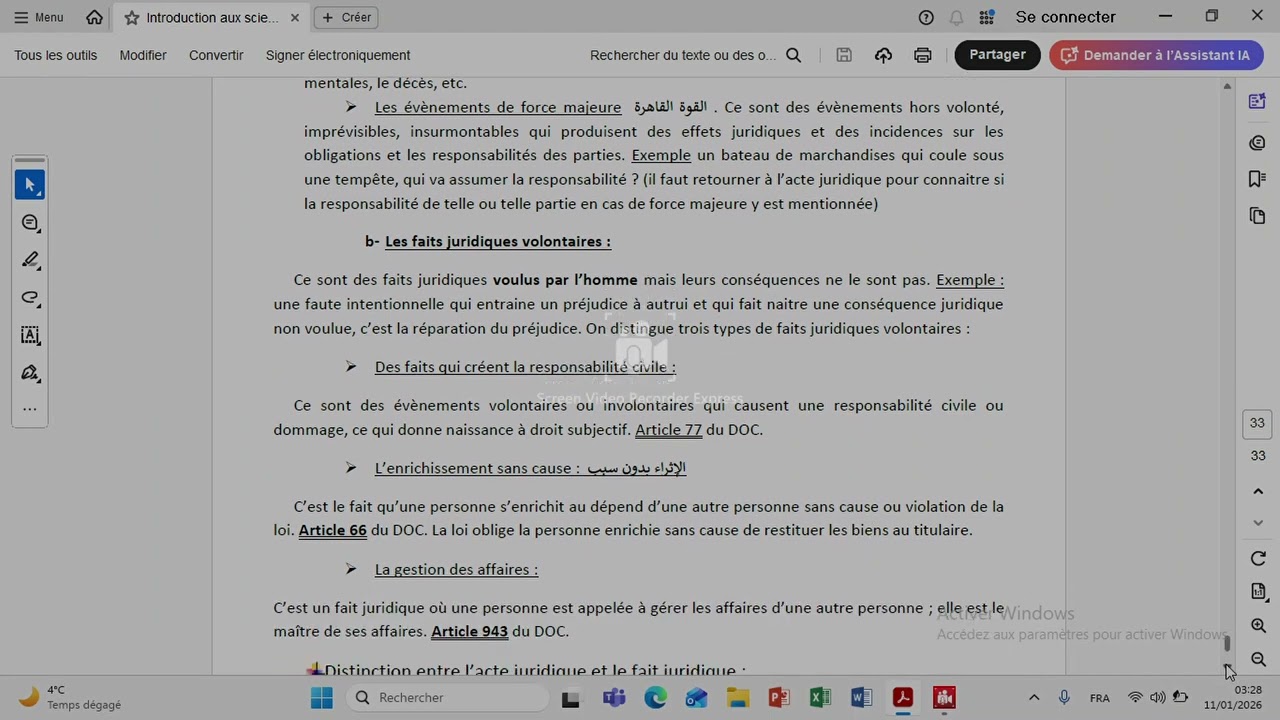Click the current page number box 33

[1258, 423]
